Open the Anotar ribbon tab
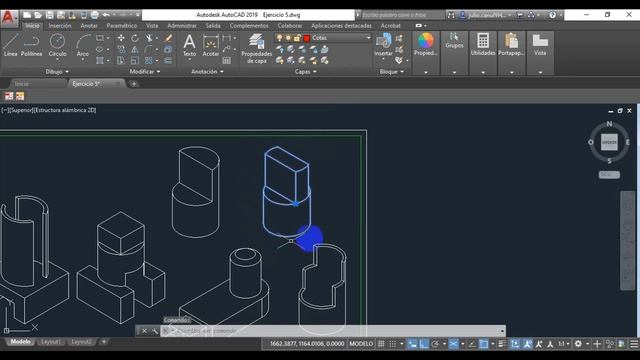The image size is (640, 360). [89, 26]
